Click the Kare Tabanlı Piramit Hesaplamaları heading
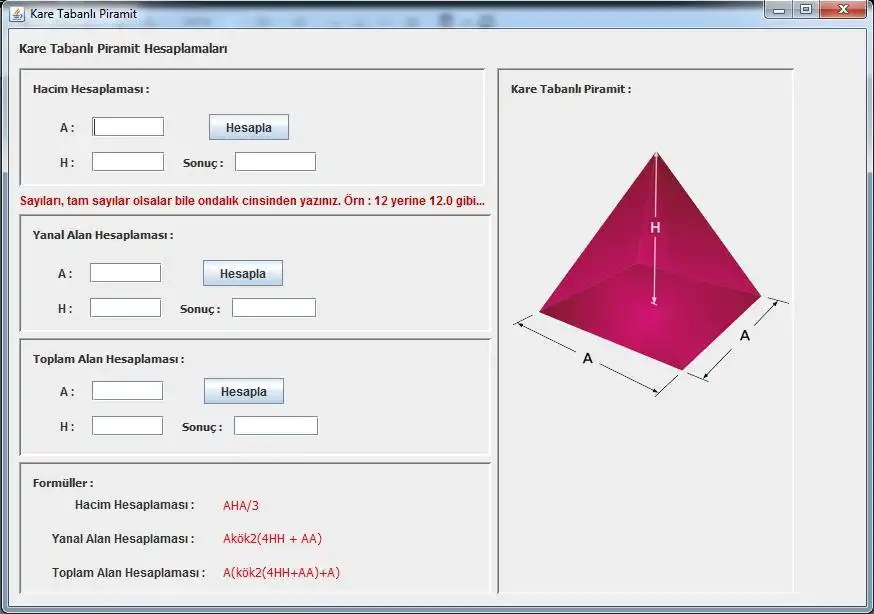This screenshot has width=874, height=614. tap(123, 48)
